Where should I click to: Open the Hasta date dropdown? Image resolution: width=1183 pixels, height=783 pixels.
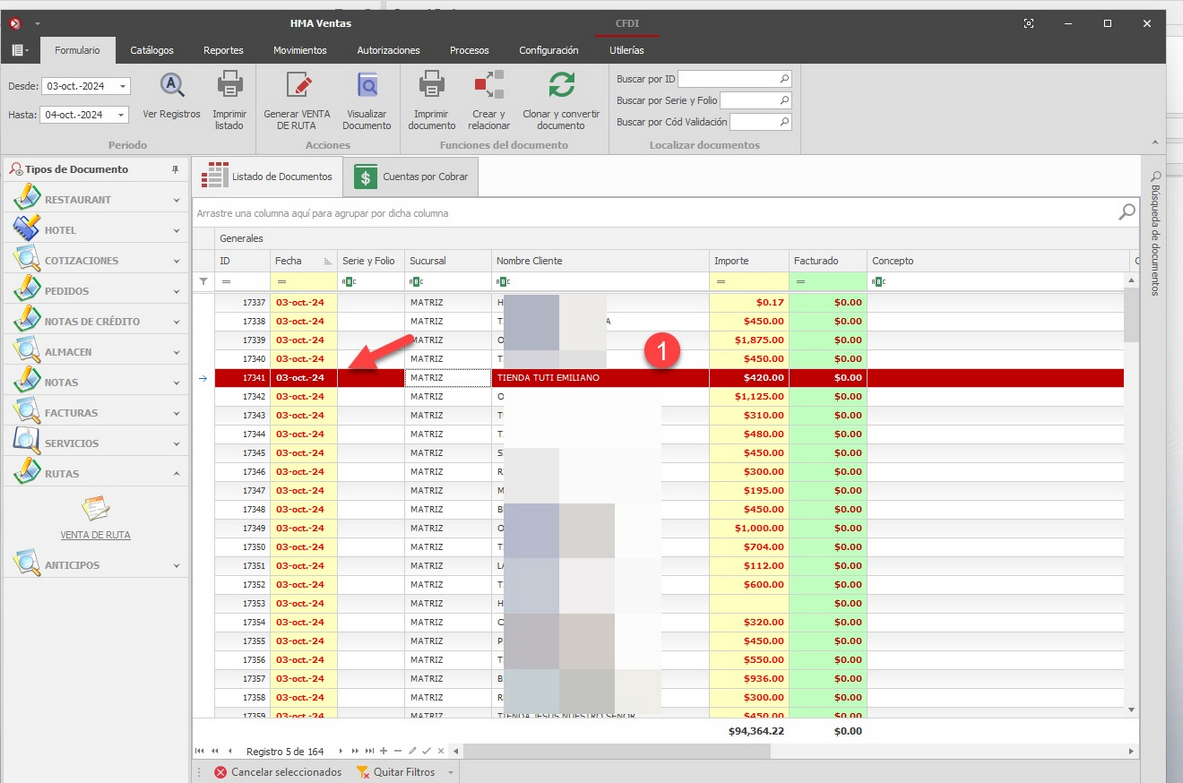(x=121, y=115)
